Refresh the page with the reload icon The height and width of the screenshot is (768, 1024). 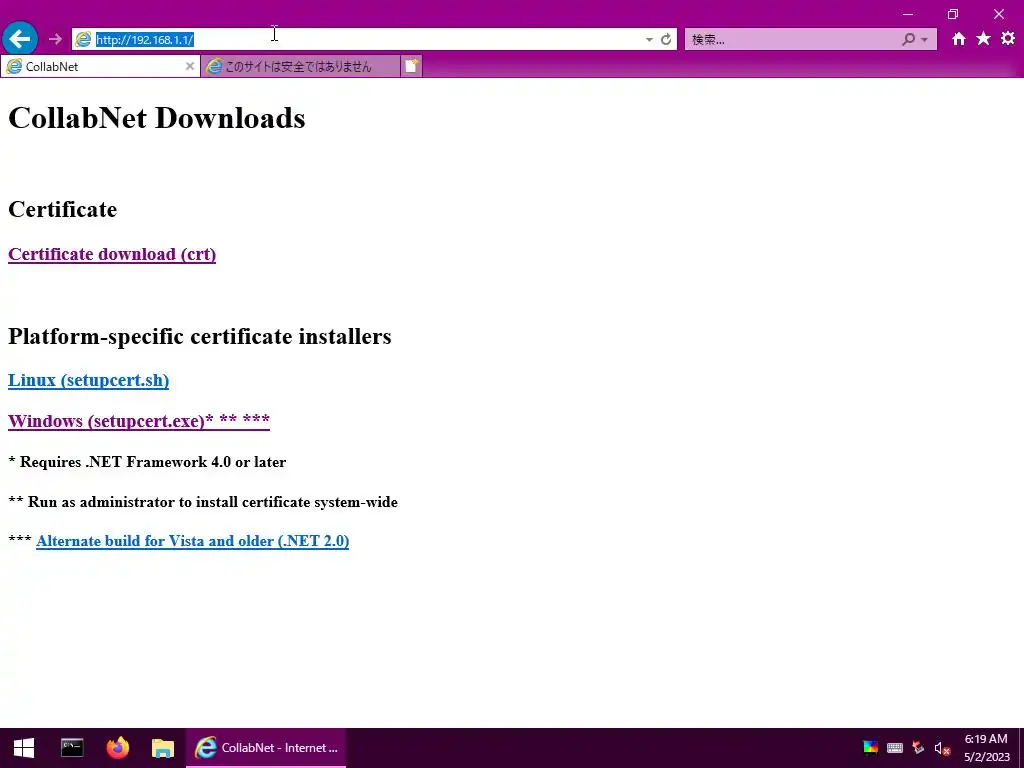pyautogui.click(x=666, y=39)
